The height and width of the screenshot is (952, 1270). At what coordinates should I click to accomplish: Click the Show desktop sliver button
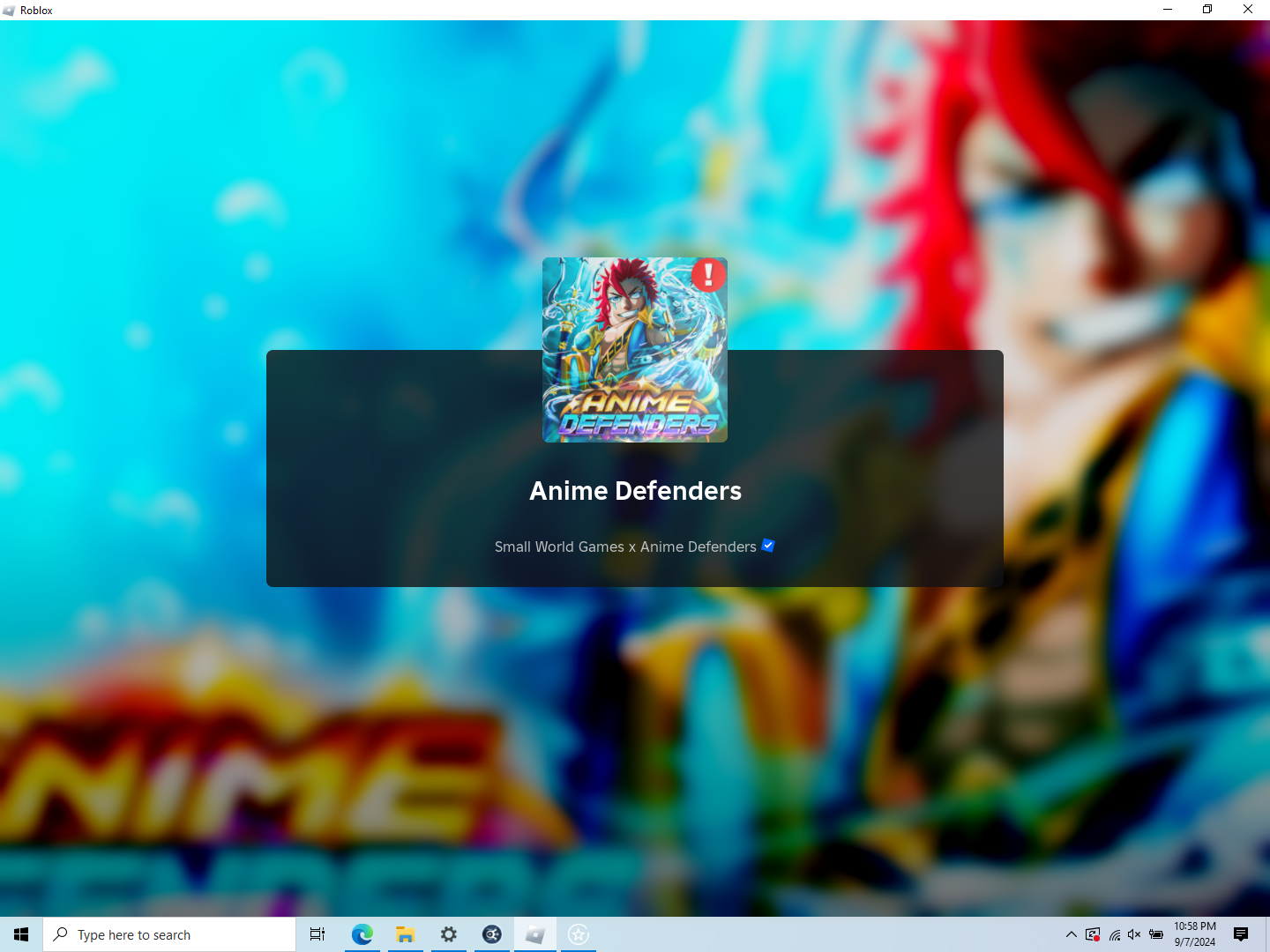pos(1266,934)
